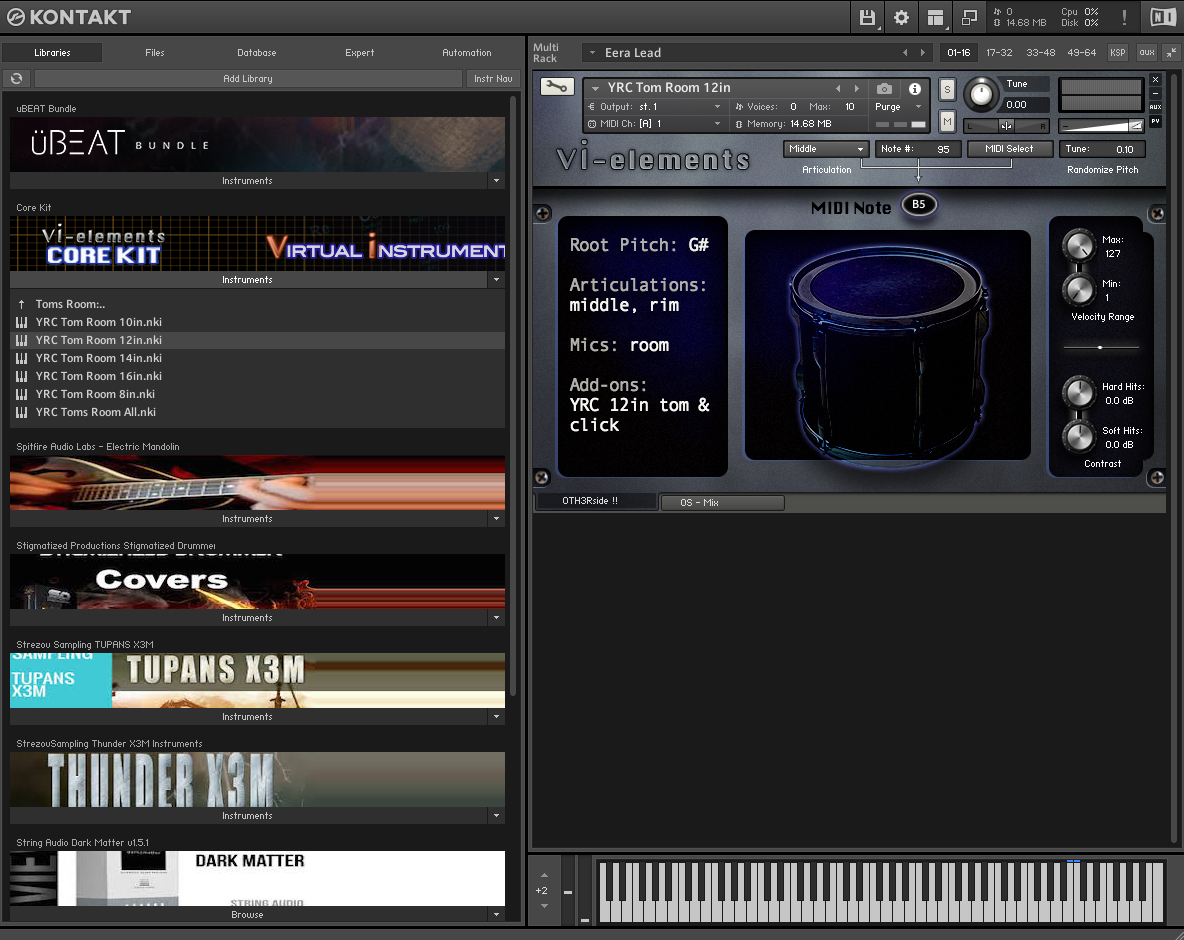1184x940 pixels.
Task: Select the 33-48 rack page button
Action: click(1041, 53)
